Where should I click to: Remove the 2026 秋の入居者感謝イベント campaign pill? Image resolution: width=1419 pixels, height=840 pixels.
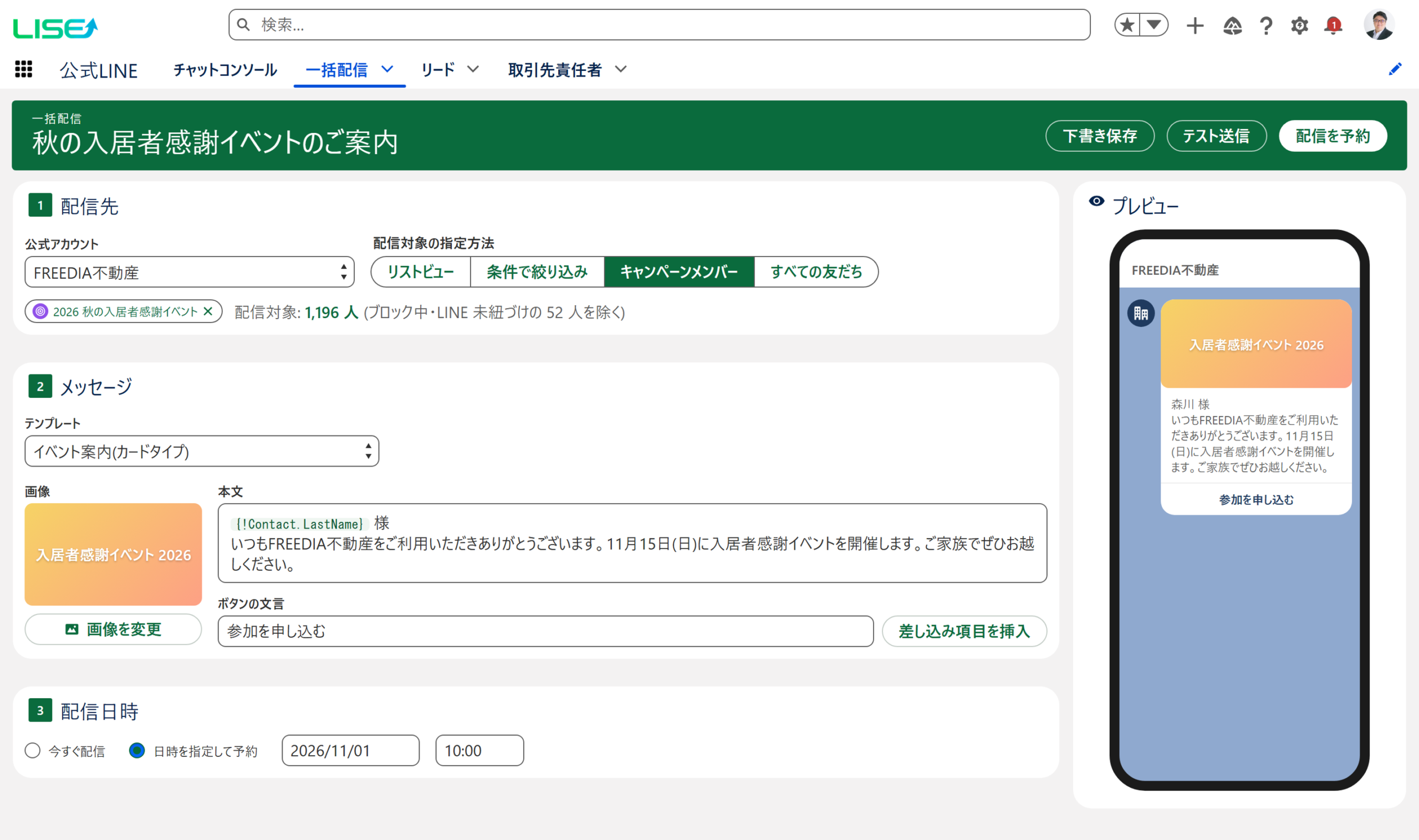pyautogui.click(x=208, y=311)
